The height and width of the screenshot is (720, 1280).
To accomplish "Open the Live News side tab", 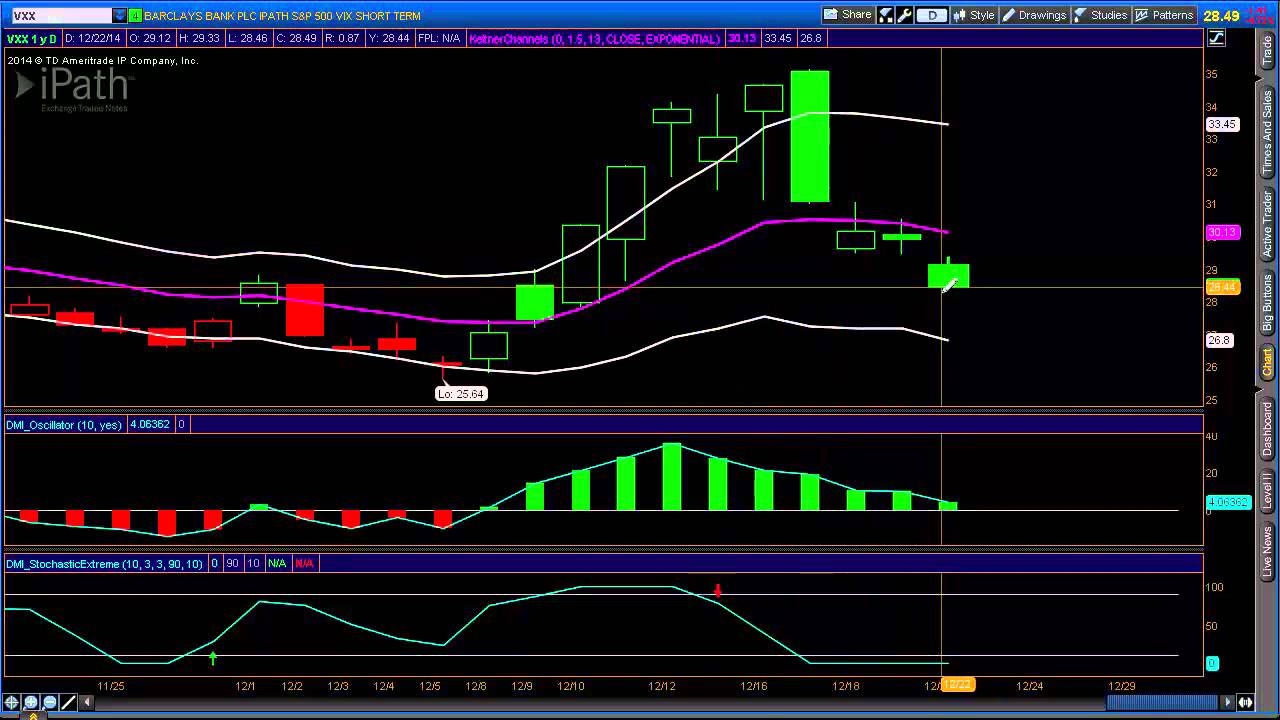I will (x=1267, y=553).
